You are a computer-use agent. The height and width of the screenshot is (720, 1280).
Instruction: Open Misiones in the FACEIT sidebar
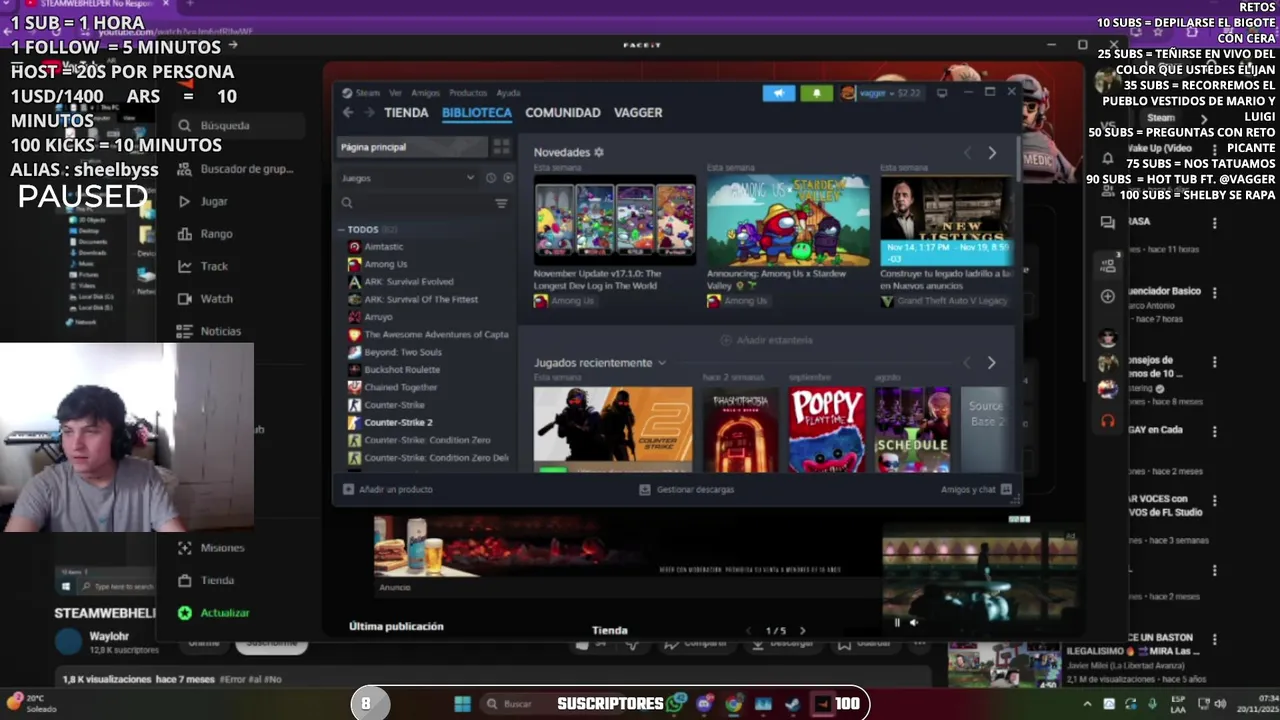[221, 548]
